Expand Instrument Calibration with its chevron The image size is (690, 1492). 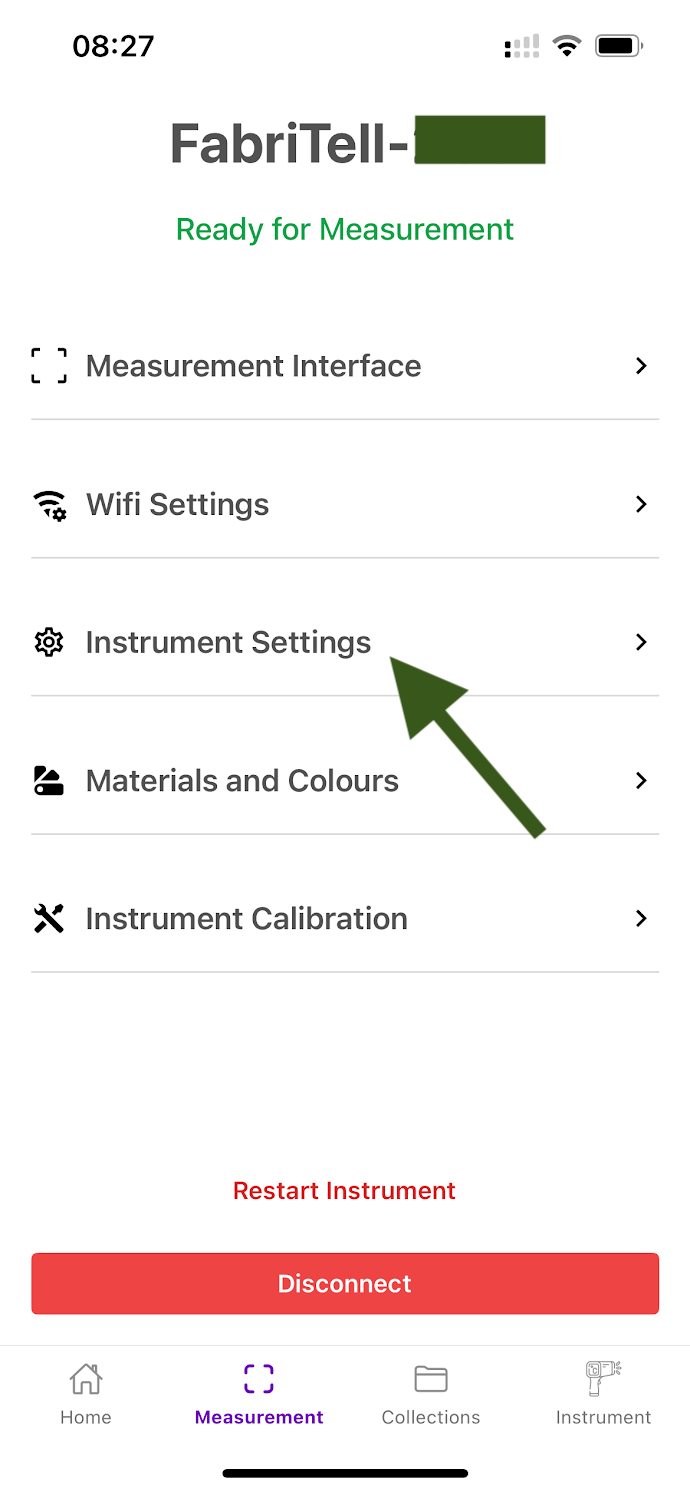(642, 918)
